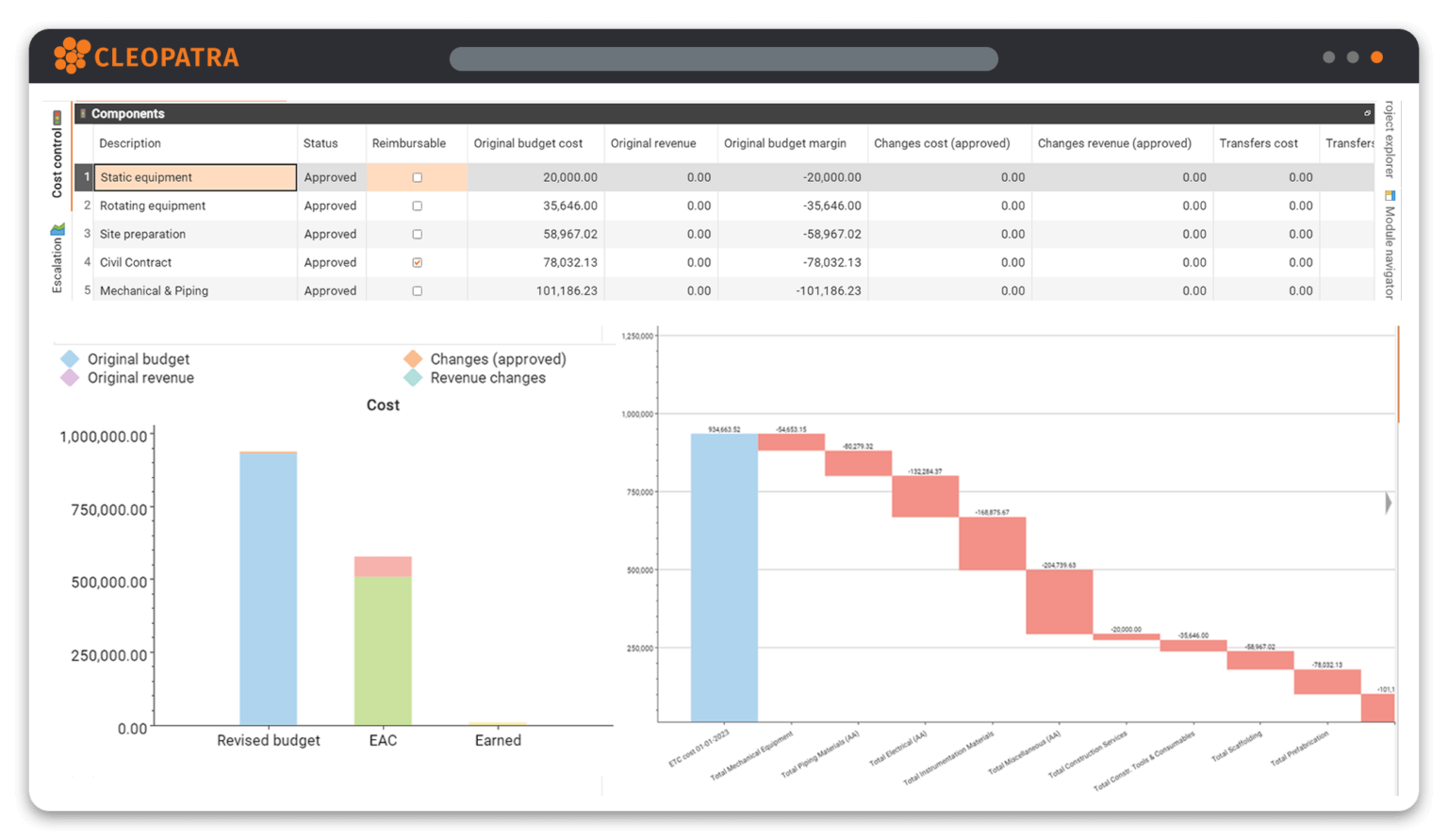The height and width of the screenshot is (840, 1448).
Task: Open the Status dropdown for Rotating equipment
Action: point(330,206)
